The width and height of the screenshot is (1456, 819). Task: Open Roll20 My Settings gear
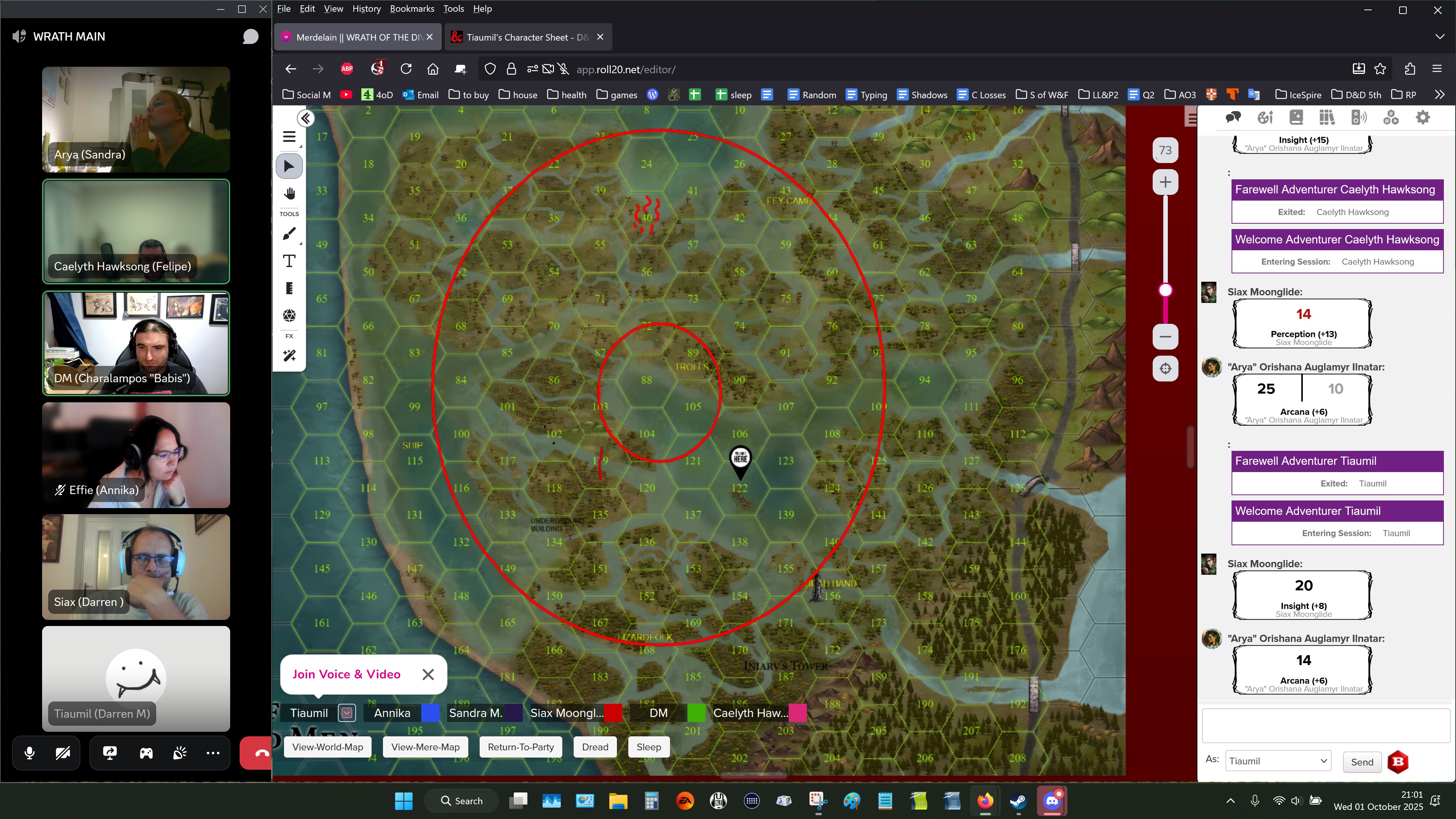(x=1422, y=118)
